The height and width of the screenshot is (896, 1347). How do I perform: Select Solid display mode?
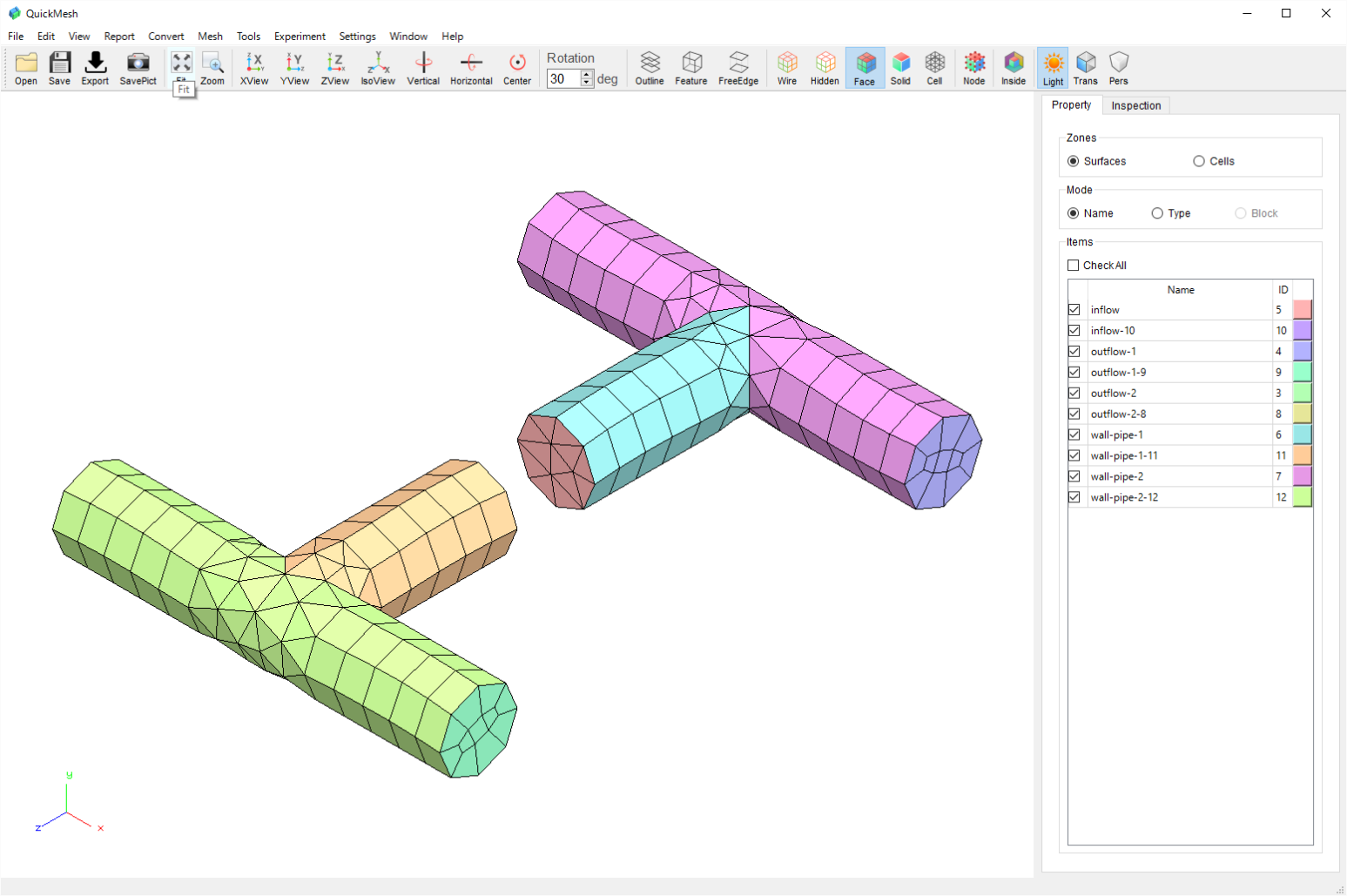pos(900,68)
